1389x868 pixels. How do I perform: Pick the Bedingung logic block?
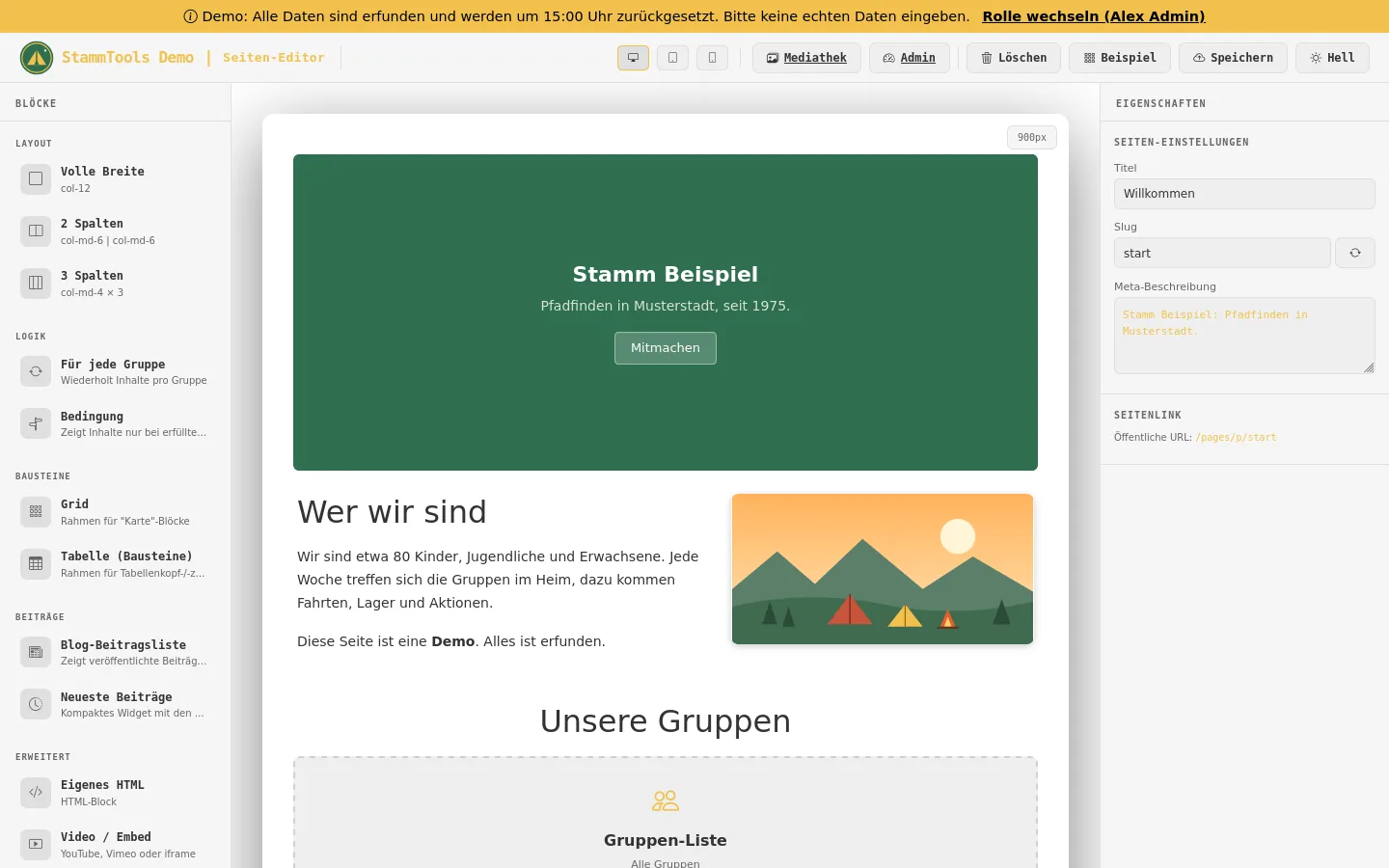pos(116,423)
